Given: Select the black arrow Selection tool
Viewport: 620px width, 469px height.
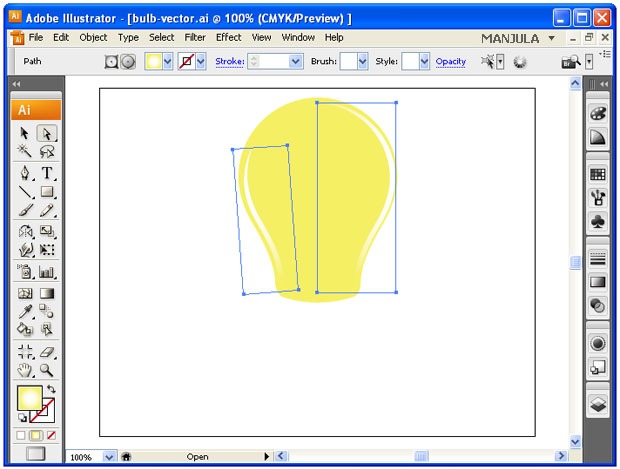Looking at the screenshot, I should coord(25,133).
